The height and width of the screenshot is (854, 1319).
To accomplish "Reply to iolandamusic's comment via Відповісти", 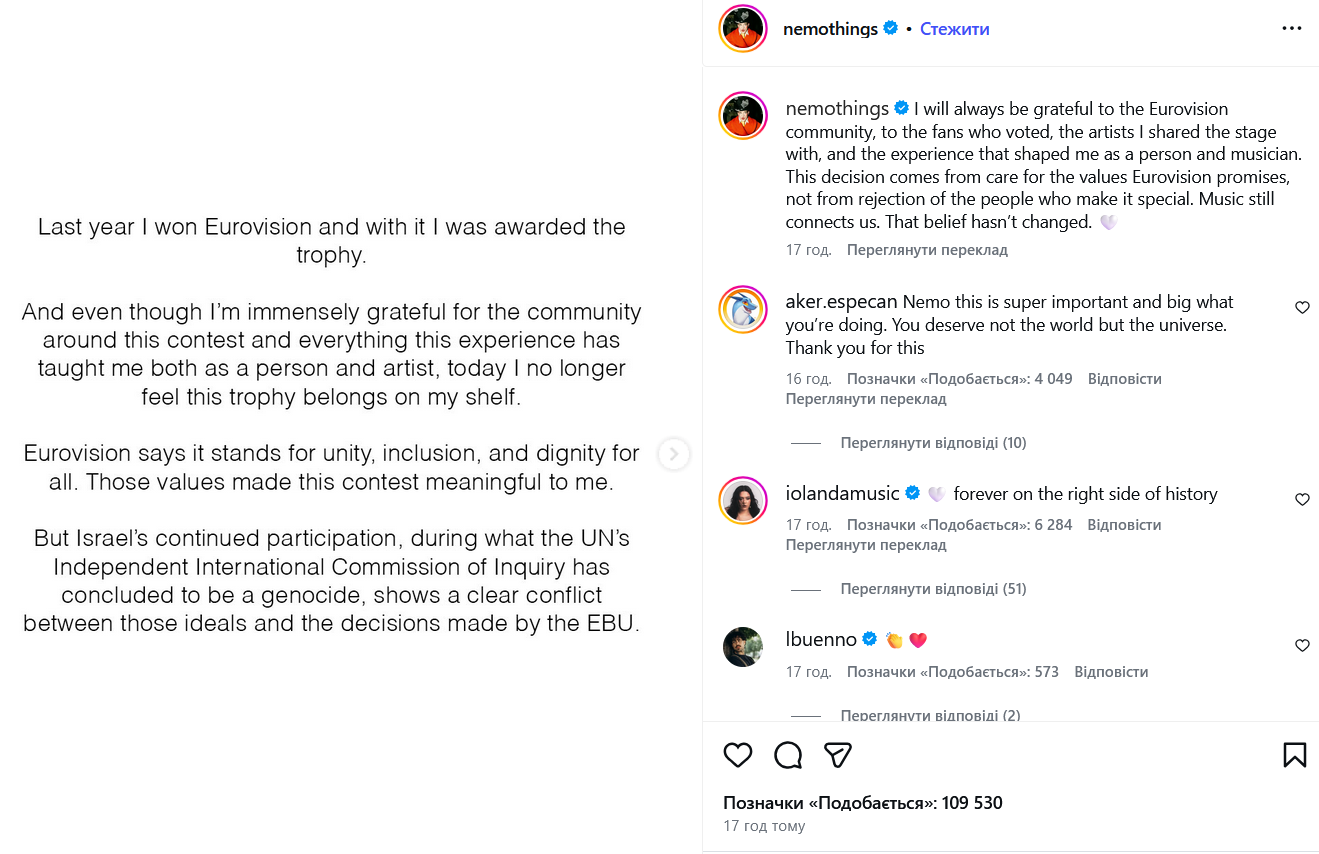I will (1124, 525).
